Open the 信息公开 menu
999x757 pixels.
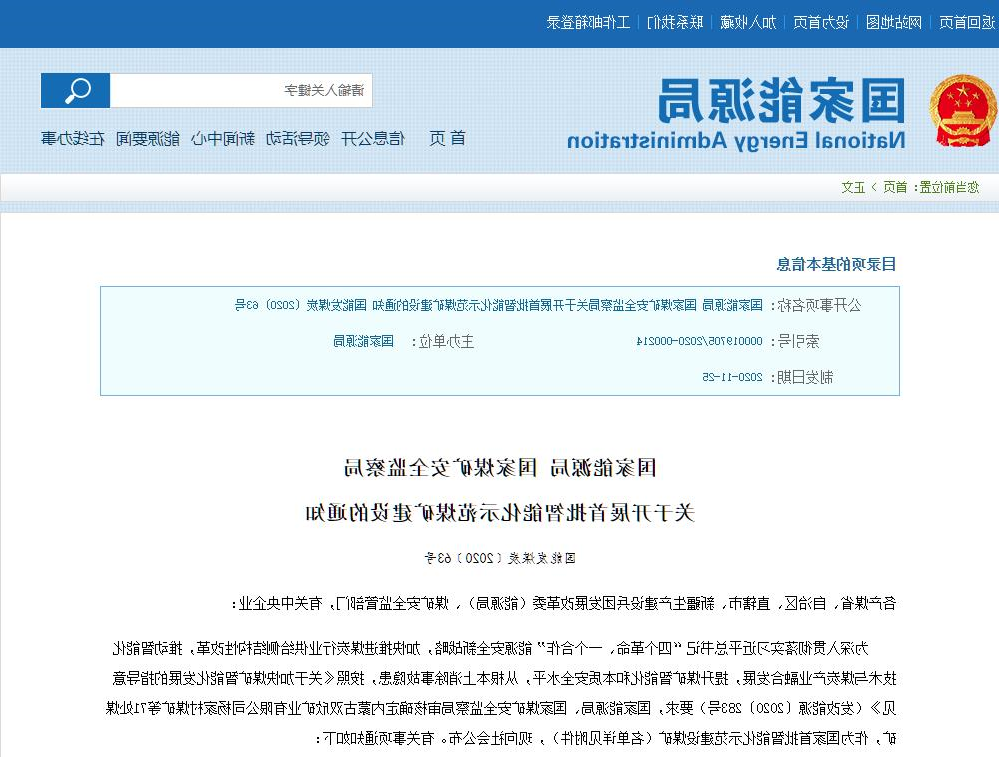(374, 138)
